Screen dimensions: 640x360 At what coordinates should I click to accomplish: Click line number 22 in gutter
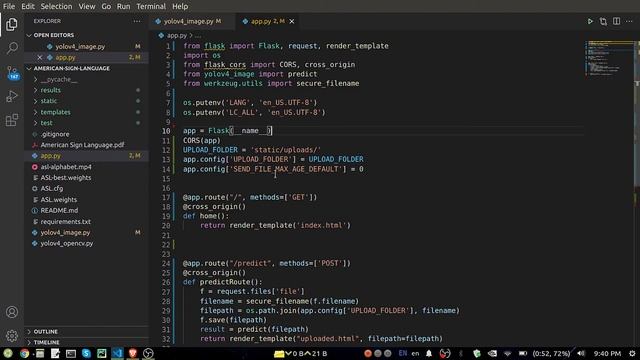coord(166,245)
